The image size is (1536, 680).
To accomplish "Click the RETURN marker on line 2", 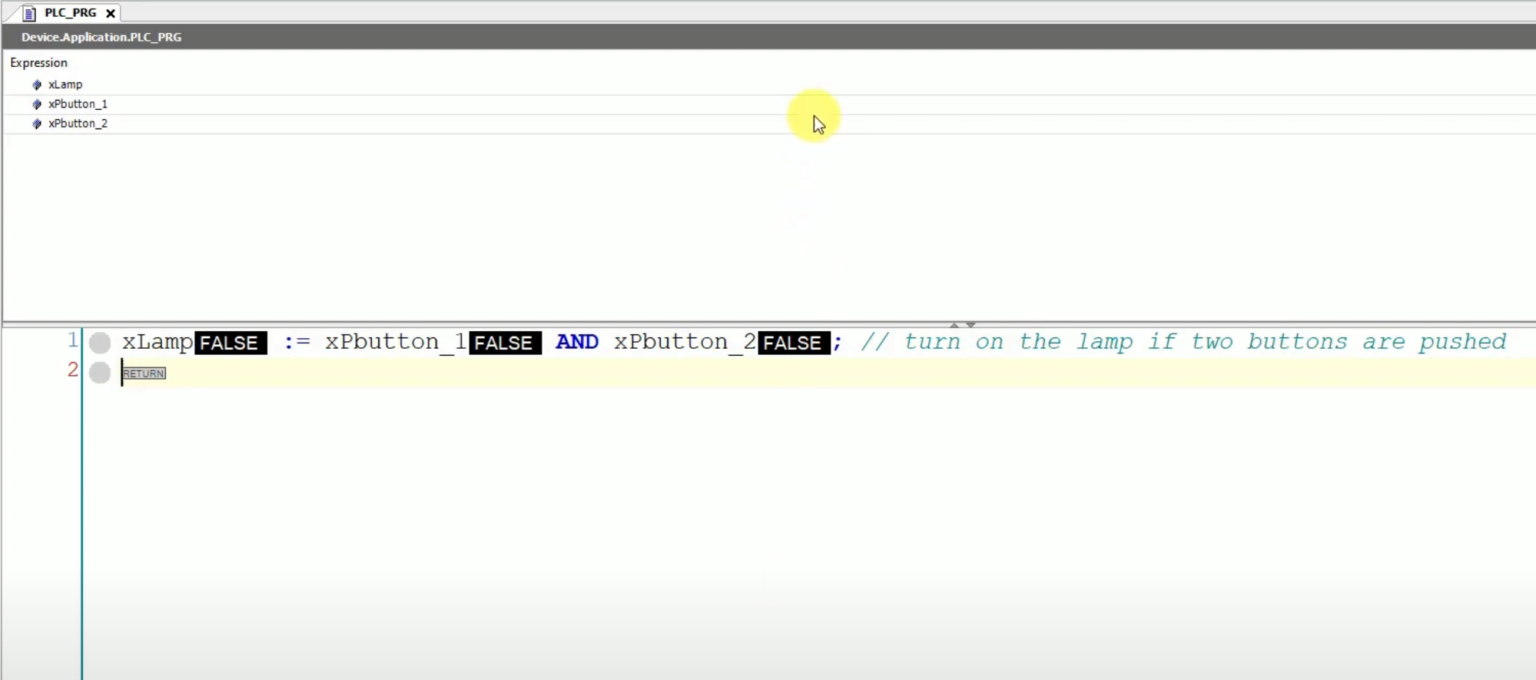I will pos(144,373).
